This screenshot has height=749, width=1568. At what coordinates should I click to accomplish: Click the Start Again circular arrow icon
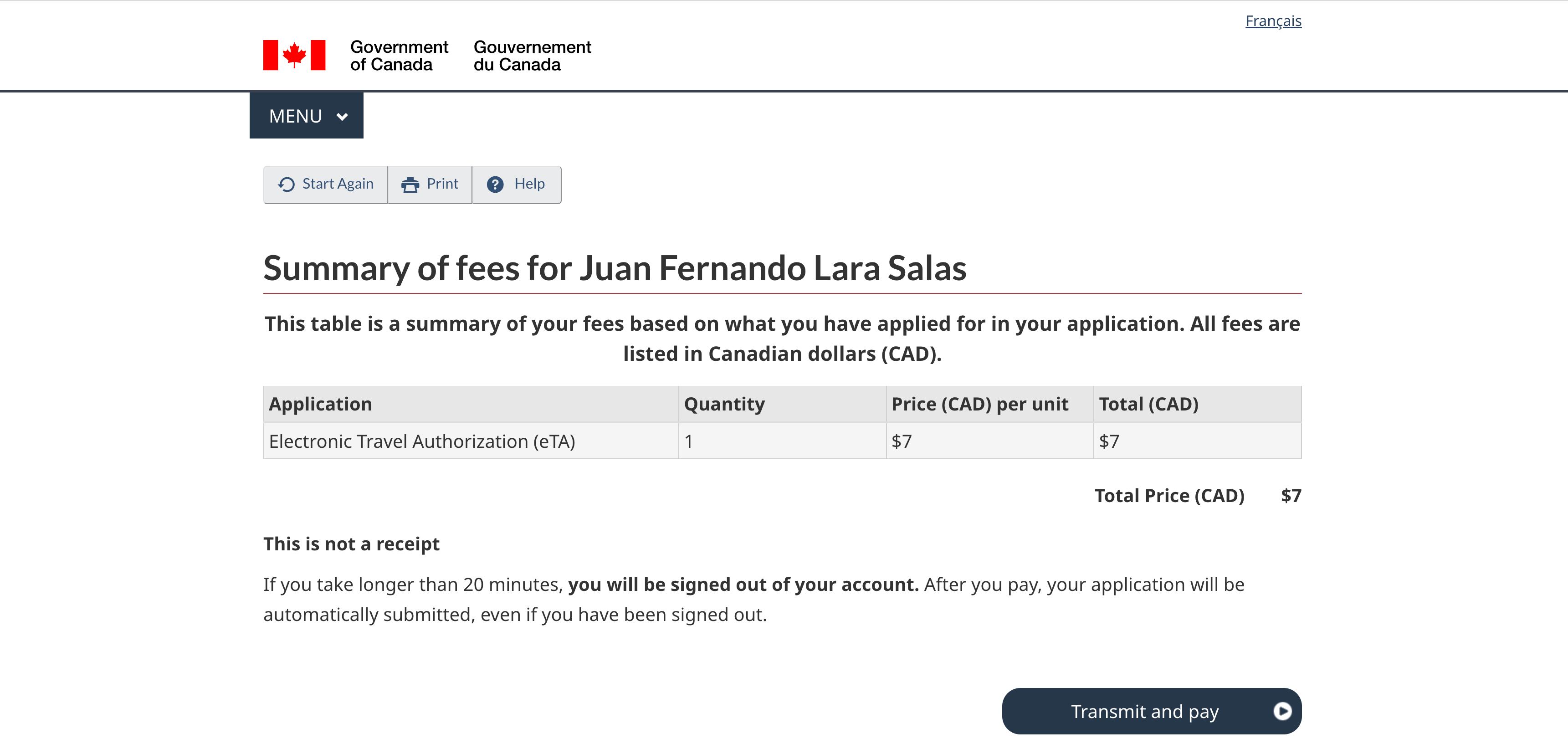pos(286,185)
